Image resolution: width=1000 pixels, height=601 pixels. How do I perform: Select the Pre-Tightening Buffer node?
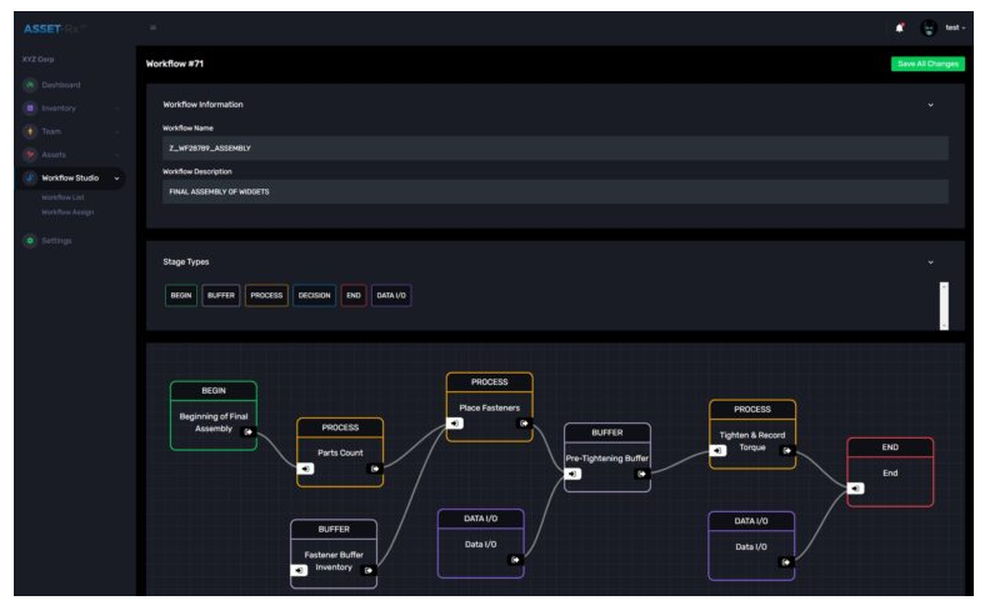click(x=607, y=457)
